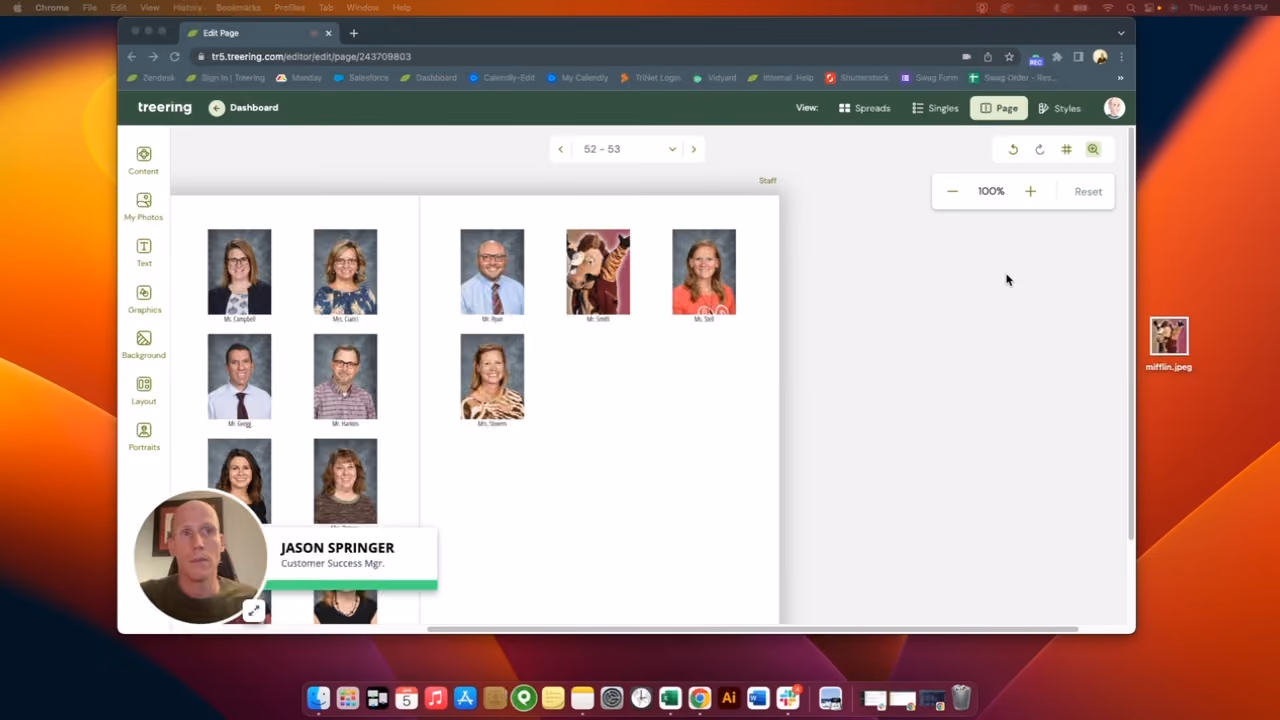Image resolution: width=1280 pixels, height=720 pixels.
Task: Open Slack from the Dock
Action: point(788,698)
